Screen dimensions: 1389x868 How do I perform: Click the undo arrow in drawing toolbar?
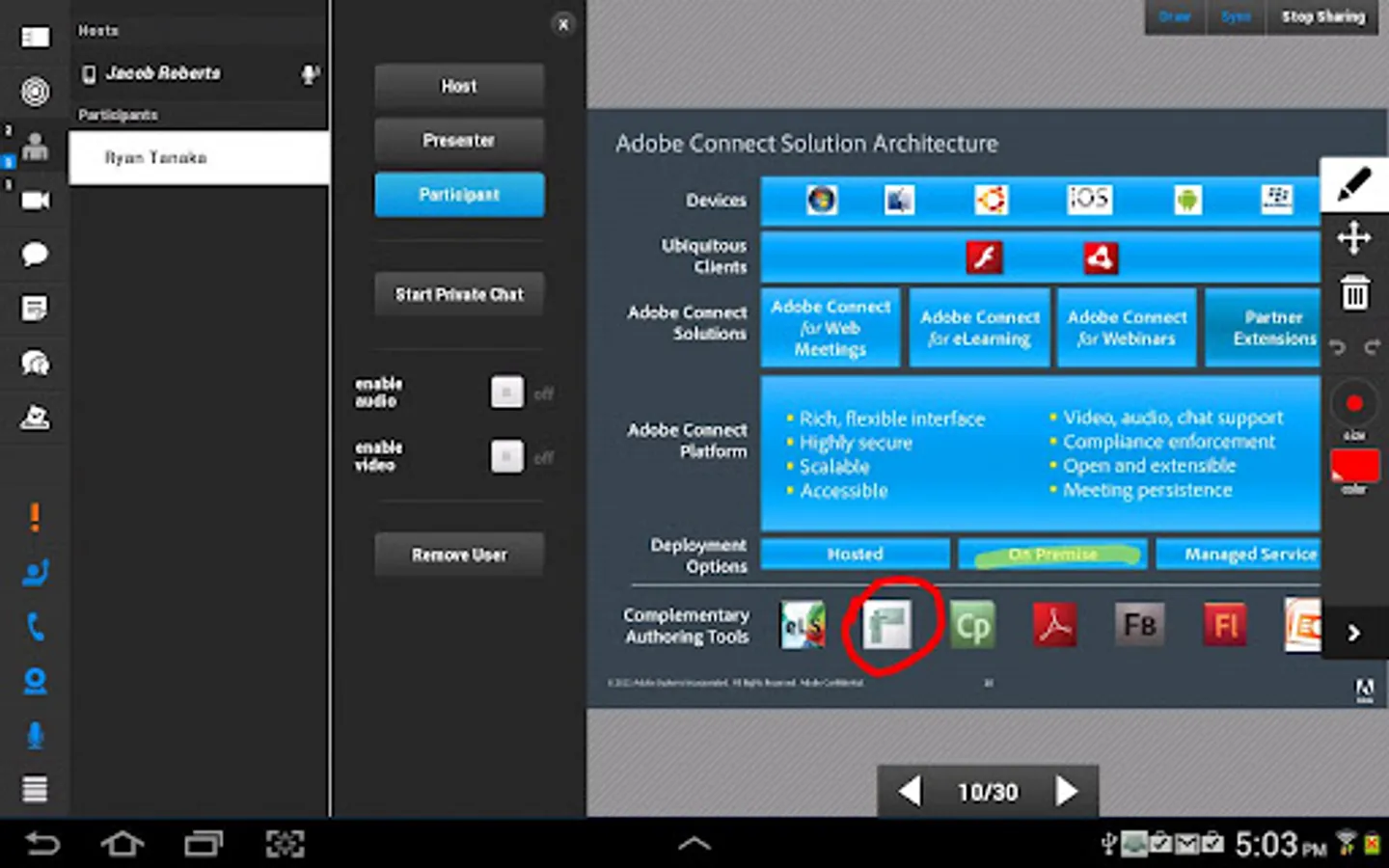pos(1337,347)
